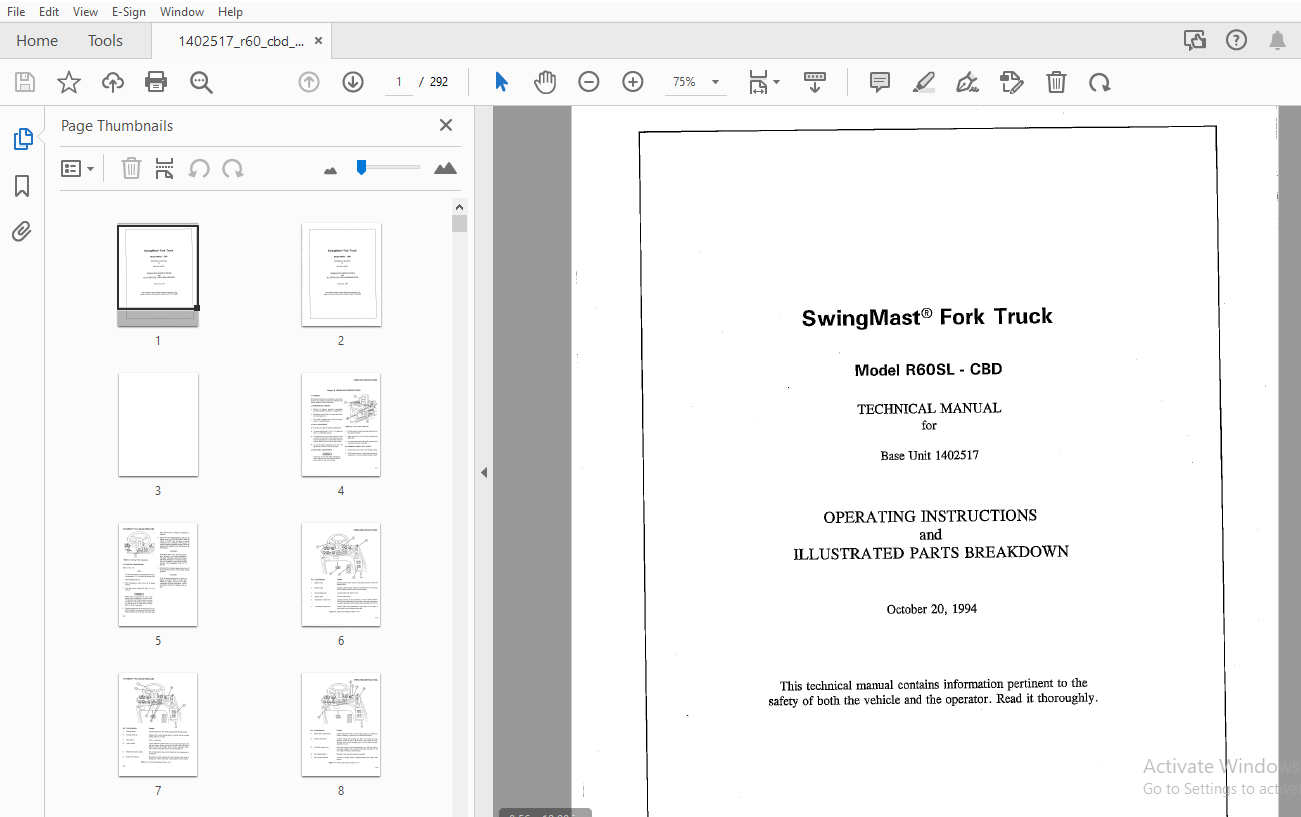This screenshot has height=817, width=1301.
Task: Delete selected thumbnail page trash icon
Action: (131, 168)
